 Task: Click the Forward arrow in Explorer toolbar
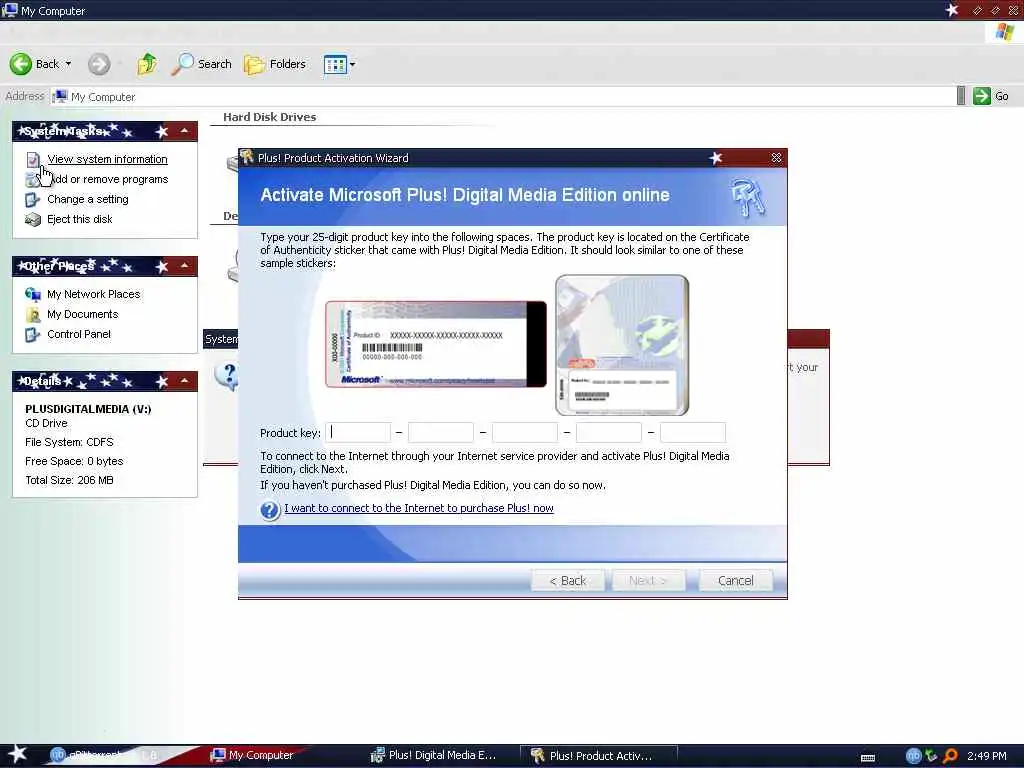click(x=99, y=64)
